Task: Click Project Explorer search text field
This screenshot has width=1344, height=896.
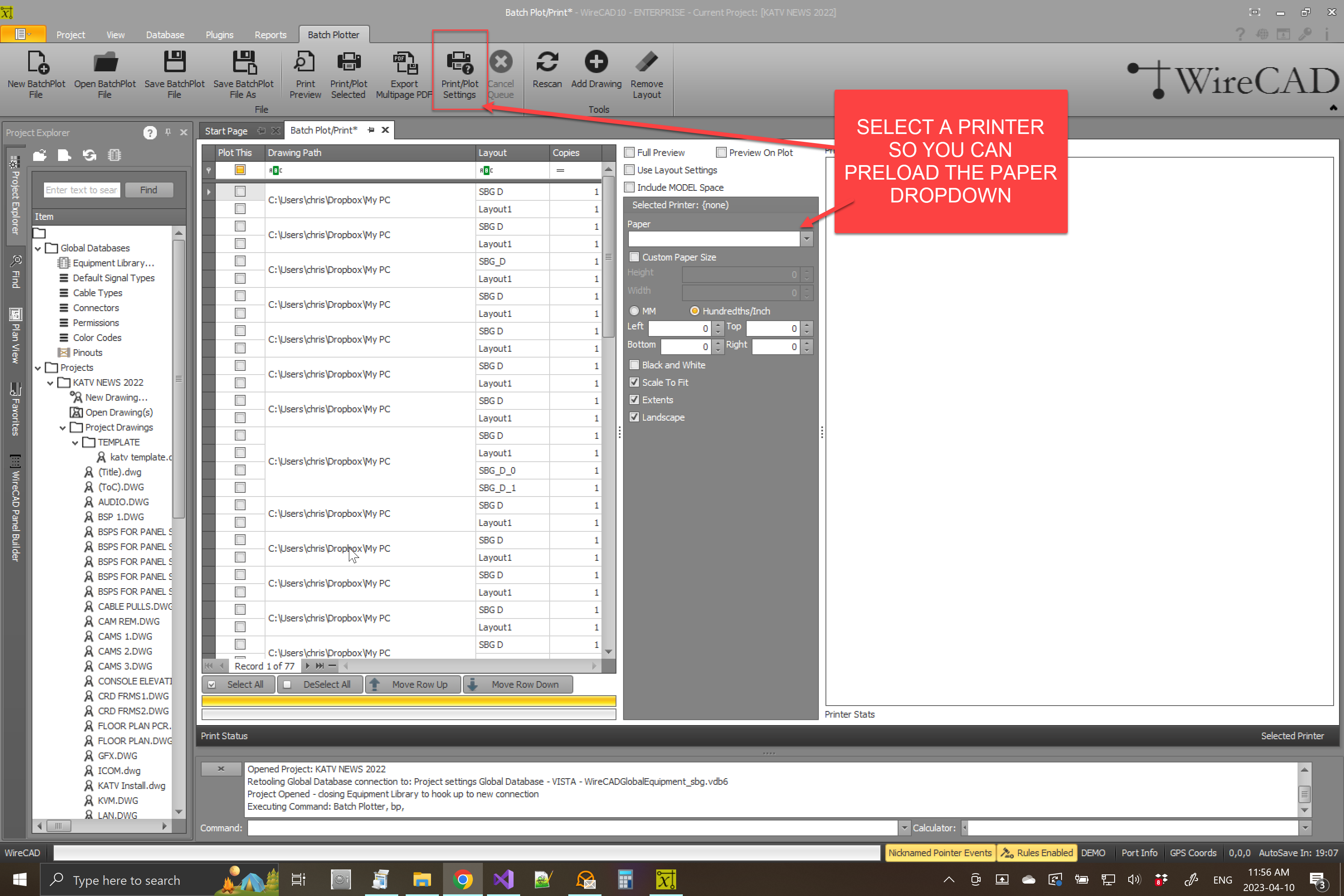Action: (82, 190)
